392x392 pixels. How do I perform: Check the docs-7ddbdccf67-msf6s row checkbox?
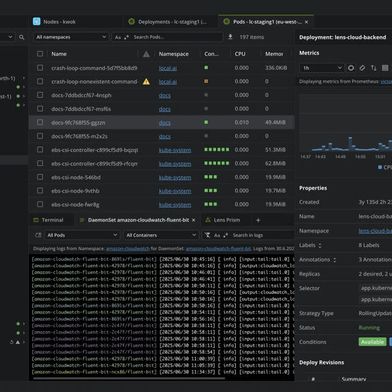[x=40, y=109]
